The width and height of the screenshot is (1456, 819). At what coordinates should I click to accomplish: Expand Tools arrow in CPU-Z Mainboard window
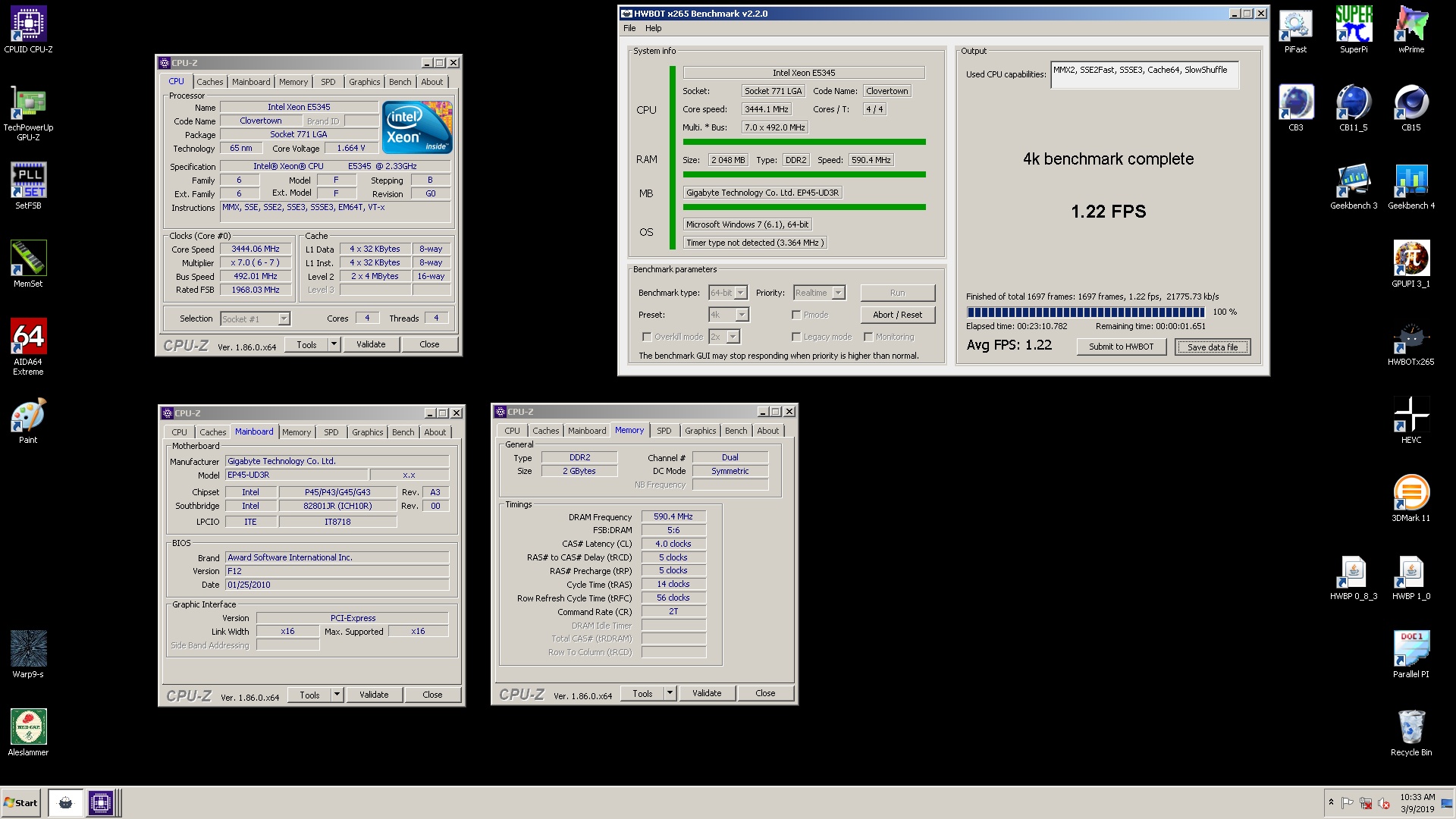pos(337,695)
